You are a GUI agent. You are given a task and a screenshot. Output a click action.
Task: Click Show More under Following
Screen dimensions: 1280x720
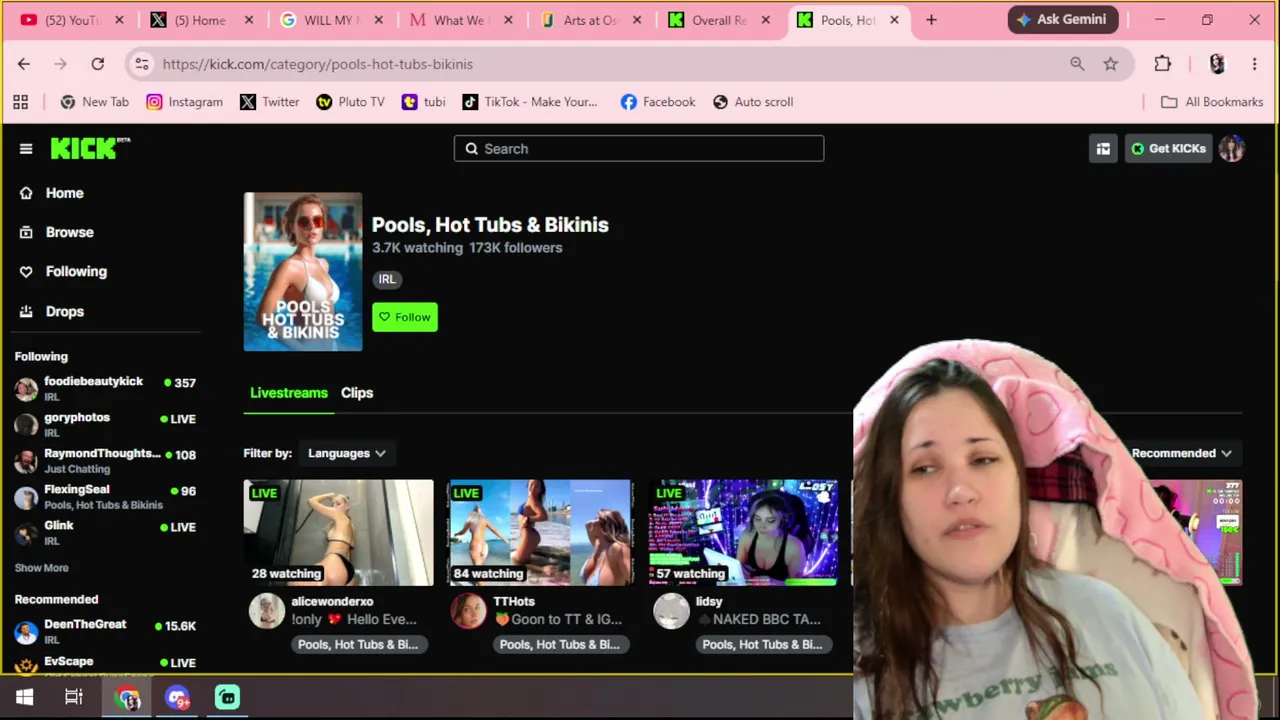click(x=42, y=568)
